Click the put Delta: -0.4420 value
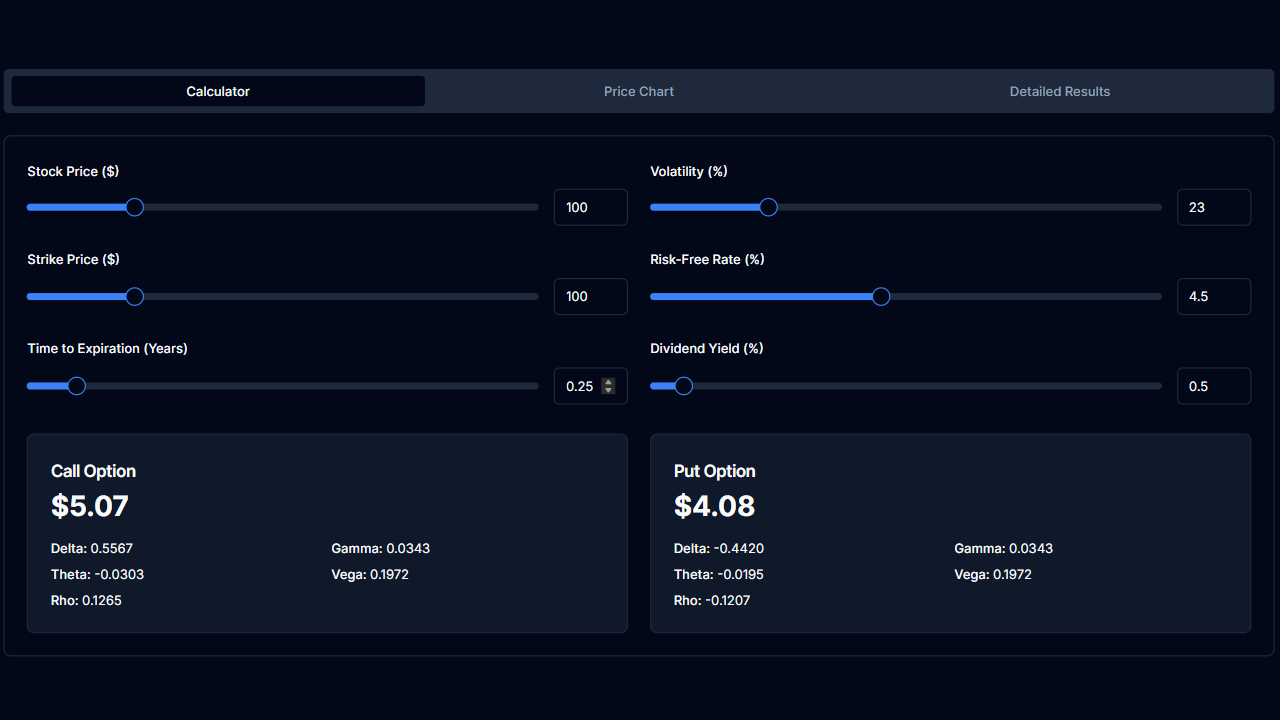The height and width of the screenshot is (720, 1280). pos(719,548)
